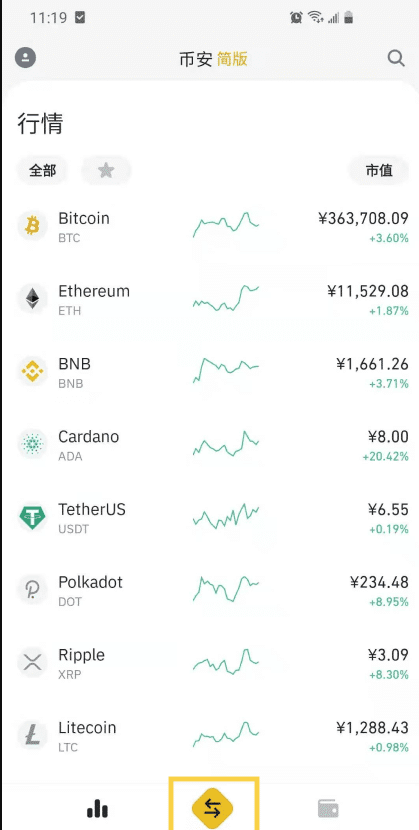Open the 市值 sort dropdown
Image resolution: width=419 pixels, height=830 pixels.
tap(379, 170)
